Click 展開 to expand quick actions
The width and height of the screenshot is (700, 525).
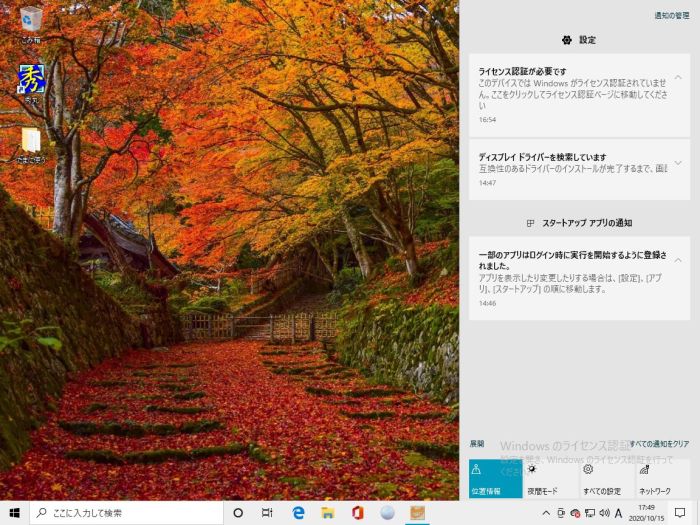[477, 443]
